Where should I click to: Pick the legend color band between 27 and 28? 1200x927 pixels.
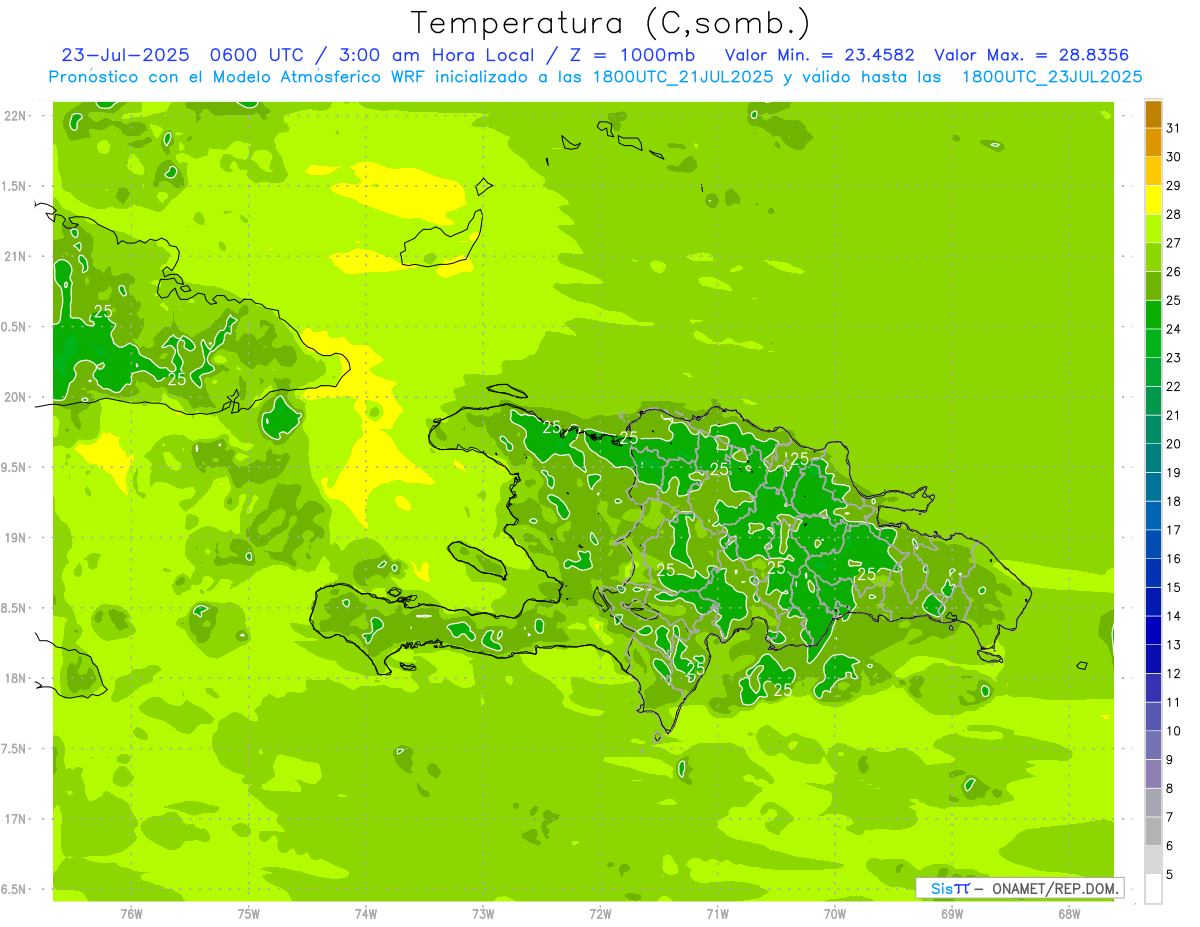click(1153, 228)
